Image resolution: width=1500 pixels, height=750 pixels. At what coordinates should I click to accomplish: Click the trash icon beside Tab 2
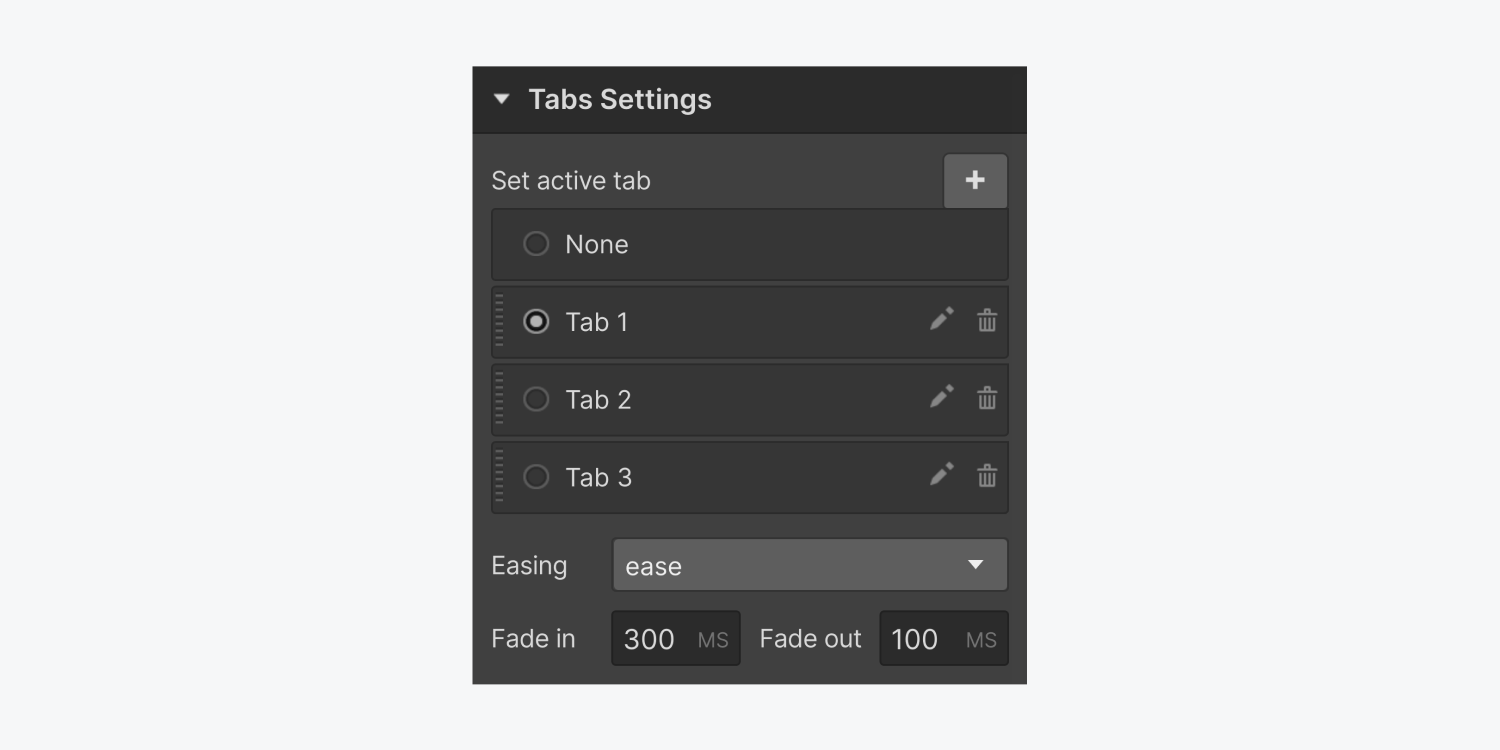pyautogui.click(x=987, y=399)
